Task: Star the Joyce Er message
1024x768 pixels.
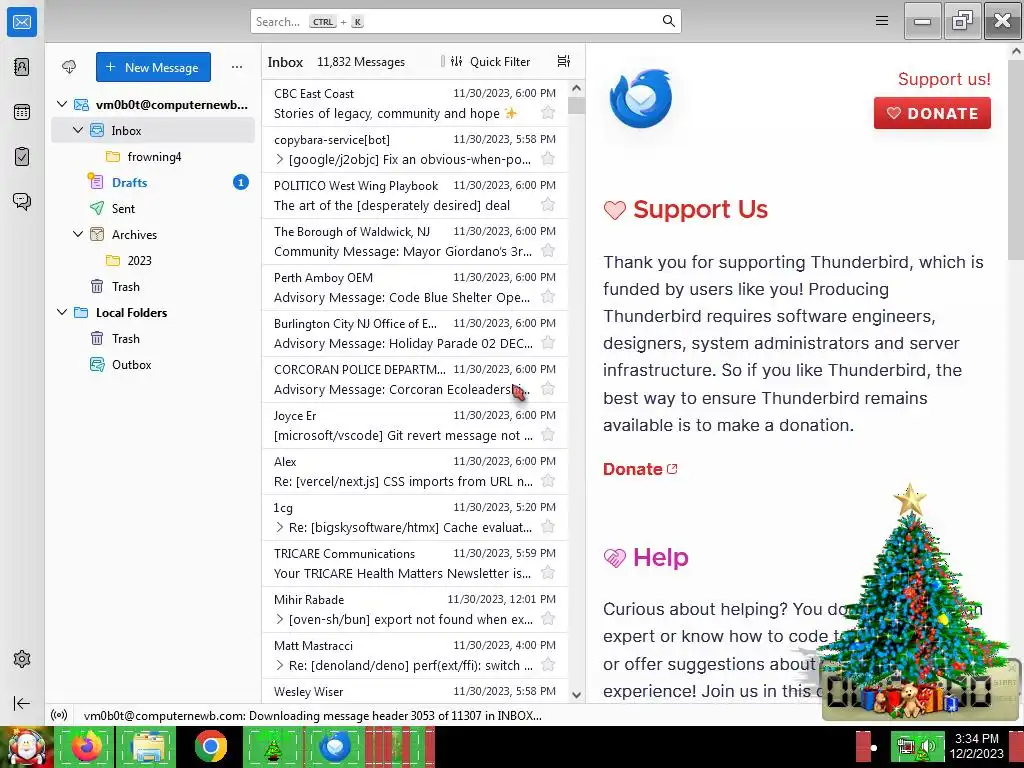Action: click(x=548, y=435)
